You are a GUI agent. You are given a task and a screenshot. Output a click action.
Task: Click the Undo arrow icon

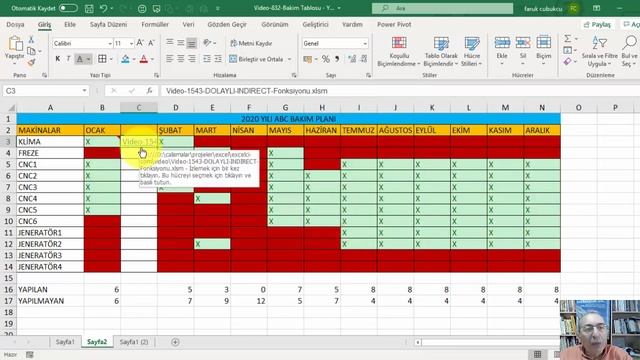pos(103,8)
